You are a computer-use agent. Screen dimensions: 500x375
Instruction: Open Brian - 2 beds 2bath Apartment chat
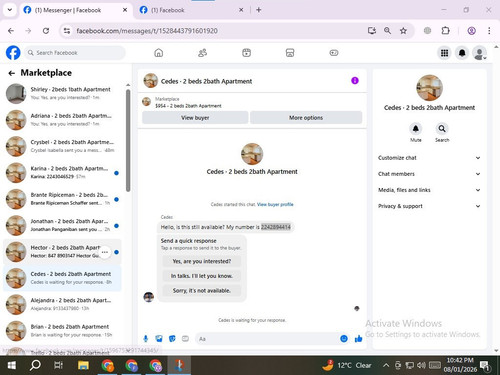pyautogui.click(x=62, y=331)
